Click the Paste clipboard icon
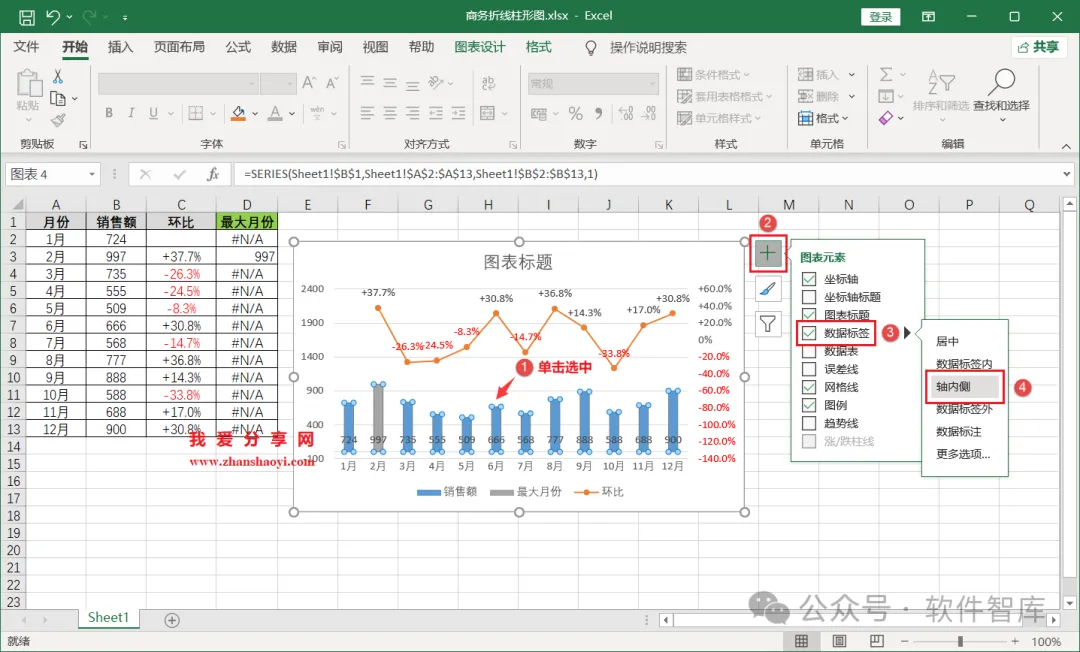 click(x=29, y=83)
